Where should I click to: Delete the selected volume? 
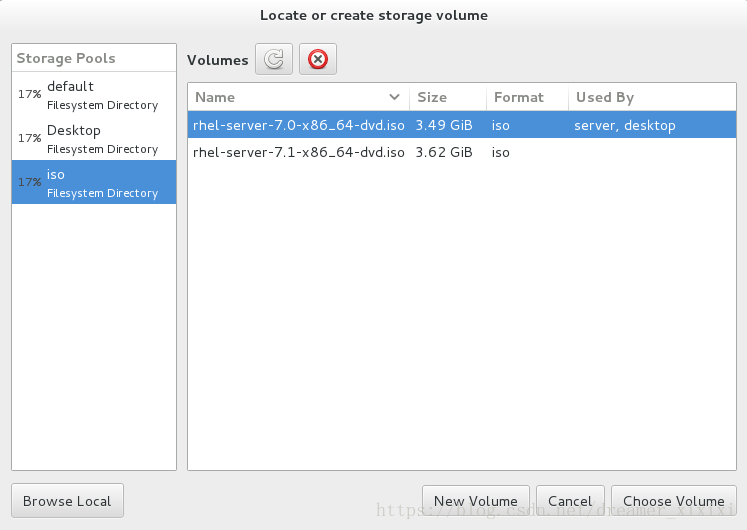(318, 59)
